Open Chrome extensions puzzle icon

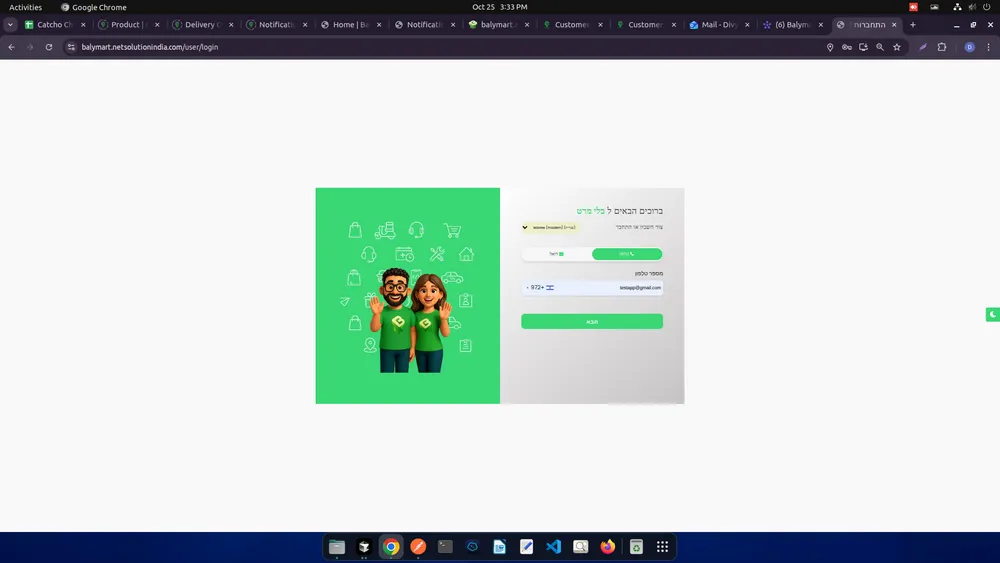[x=942, y=47]
